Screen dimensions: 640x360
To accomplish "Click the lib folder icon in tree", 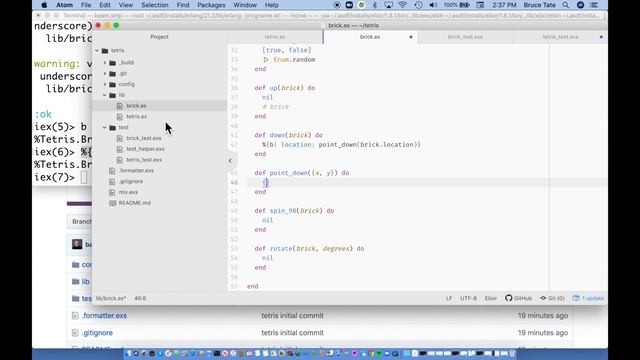I will tap(113, 95).
